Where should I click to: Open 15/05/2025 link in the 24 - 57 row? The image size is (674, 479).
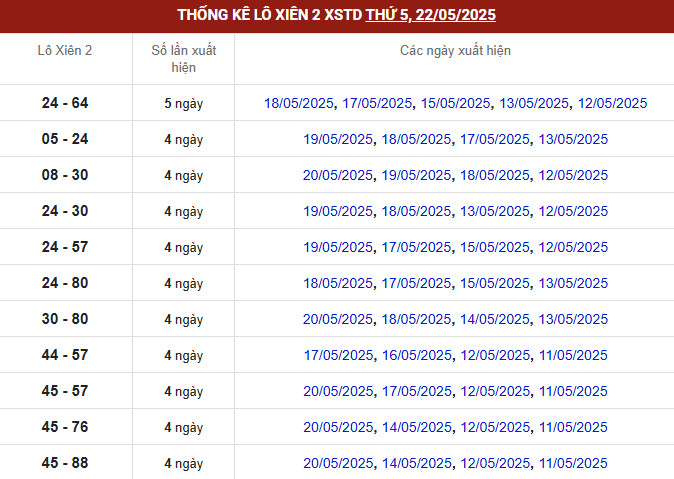495,247
